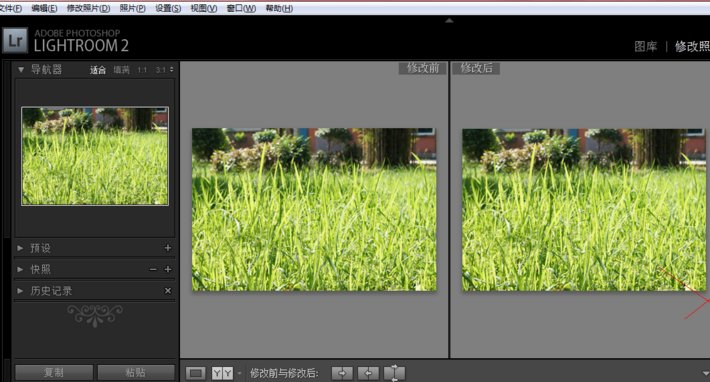Click the 修改前与修改后 toolbar label

click(x=284, y=373)
